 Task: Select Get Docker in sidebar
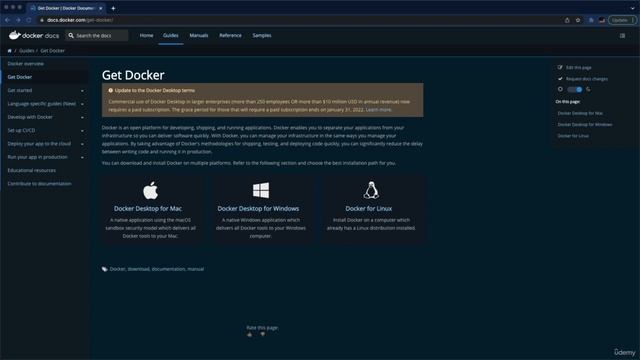[x=20, y=77]
